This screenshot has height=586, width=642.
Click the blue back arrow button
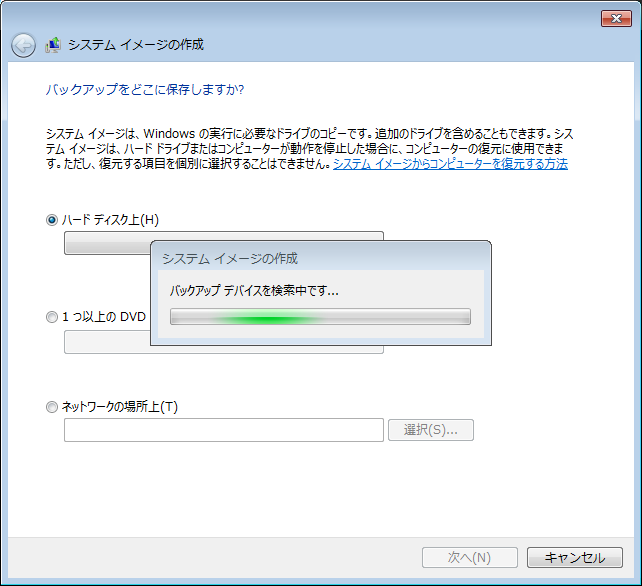click(x=23, y=45)
